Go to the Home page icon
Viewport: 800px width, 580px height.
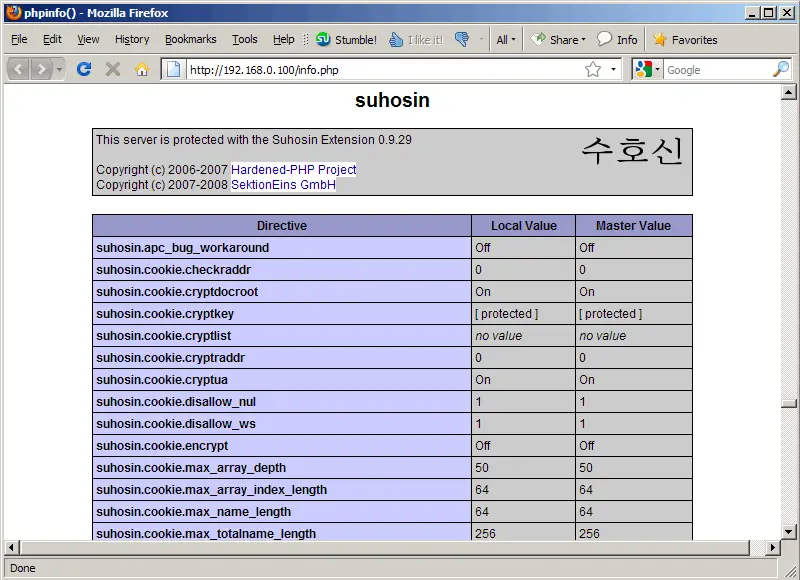142,69
